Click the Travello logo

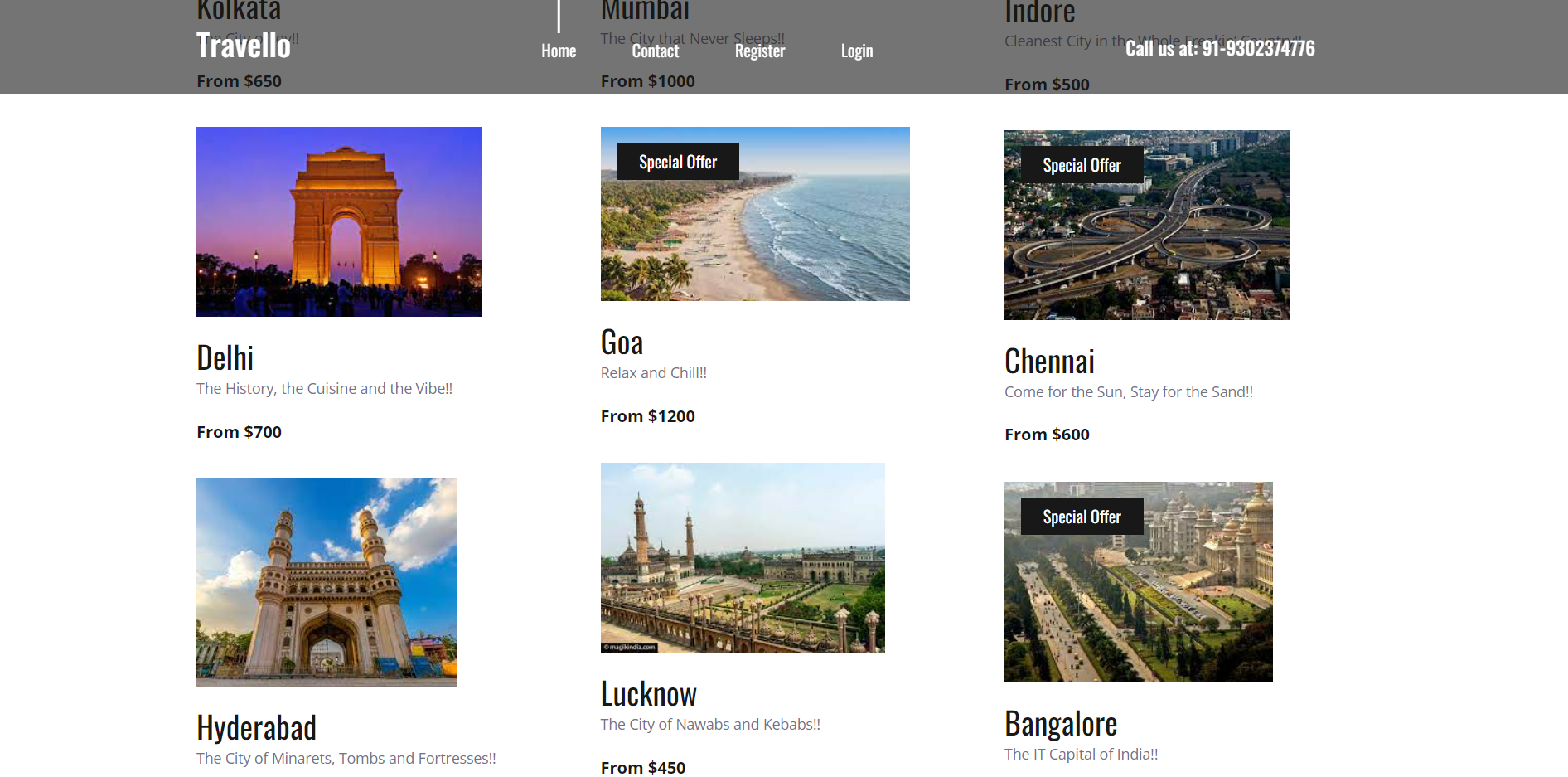coord(243,46)
